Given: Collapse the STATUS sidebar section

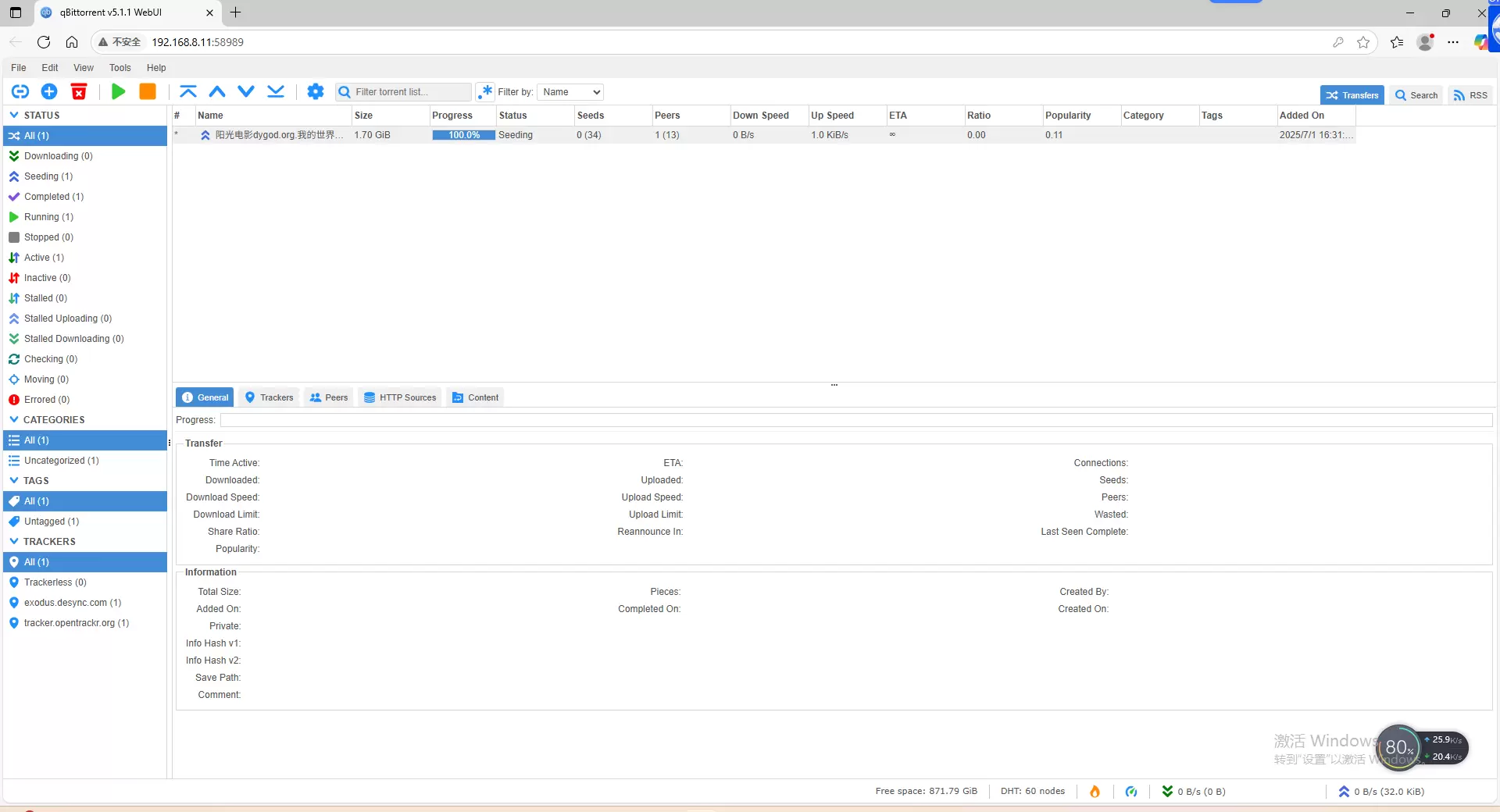Looking at the screenshot, I should point(14,116).
